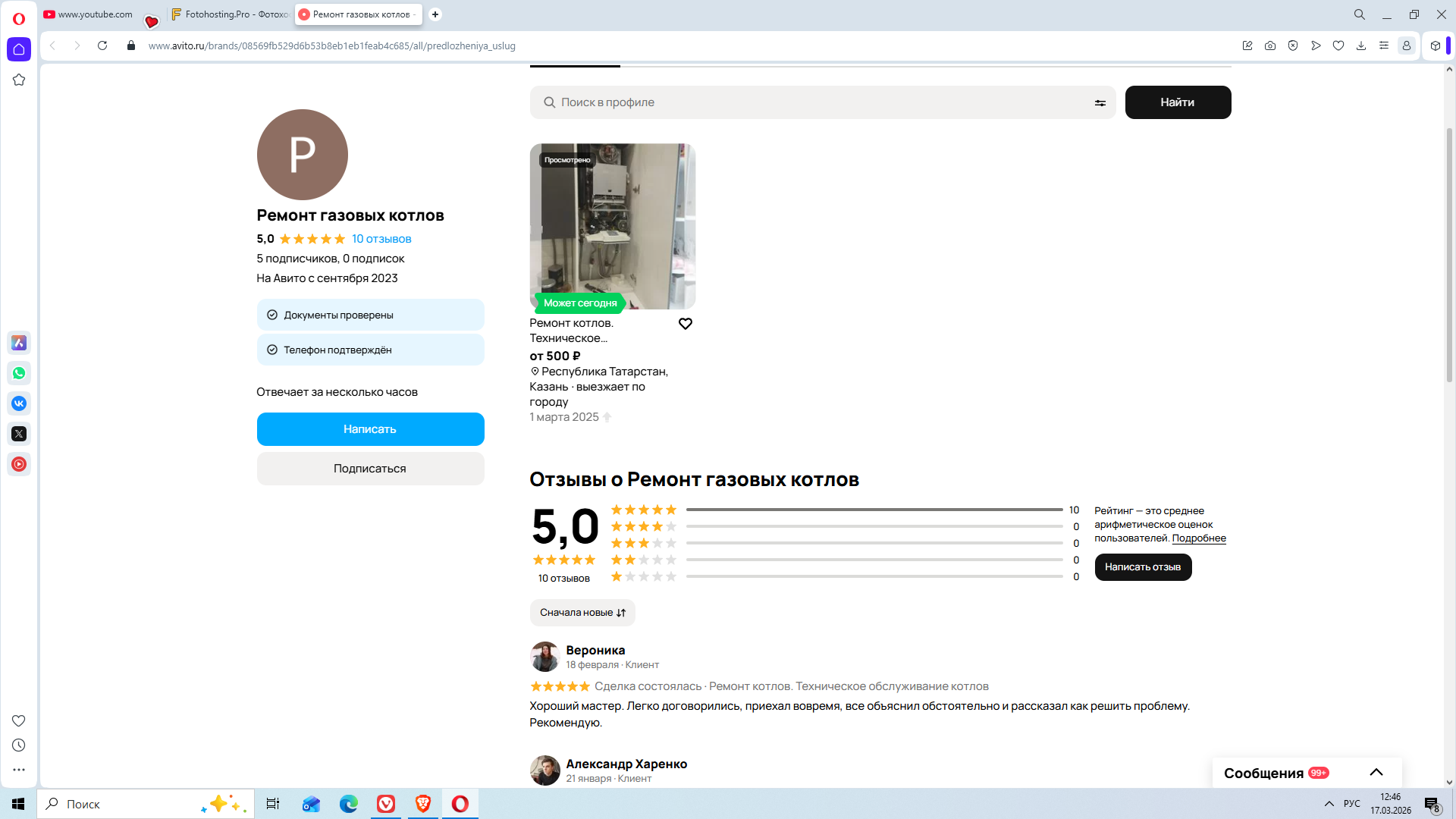Open WhatsApp in Opera sidebar
The width and height of the screenshot is (1456, 819).
[x=19, y=373]
